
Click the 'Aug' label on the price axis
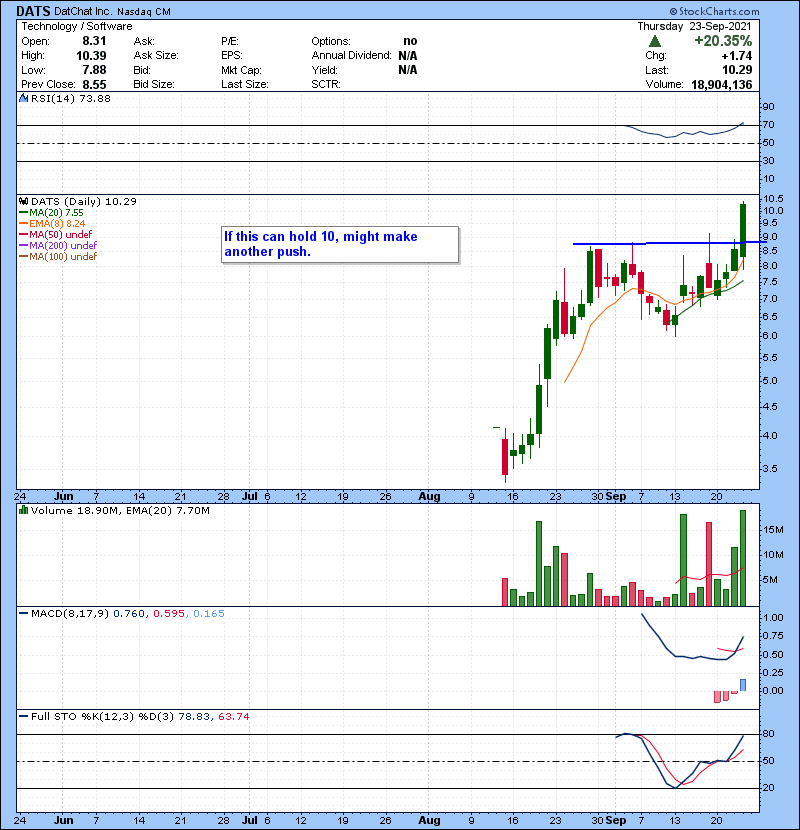[x=429, y=497]
